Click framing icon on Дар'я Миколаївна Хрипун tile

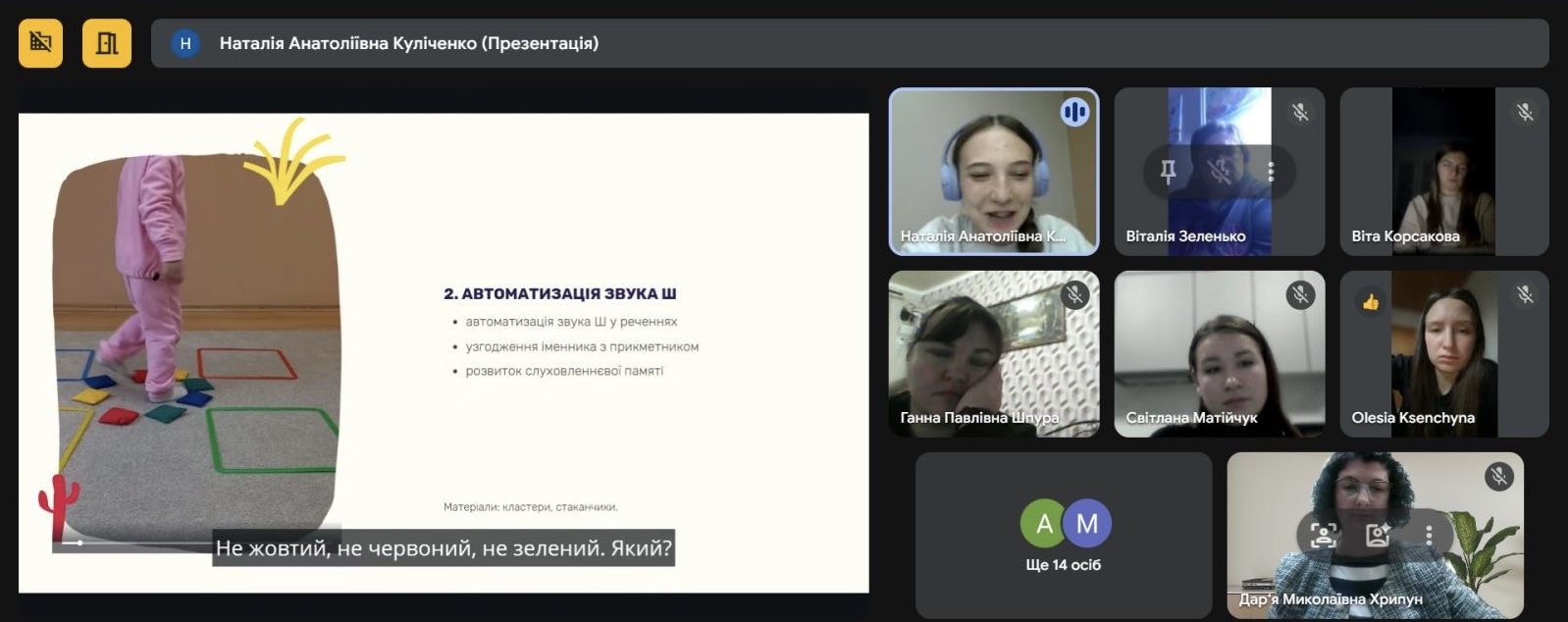1323,535
